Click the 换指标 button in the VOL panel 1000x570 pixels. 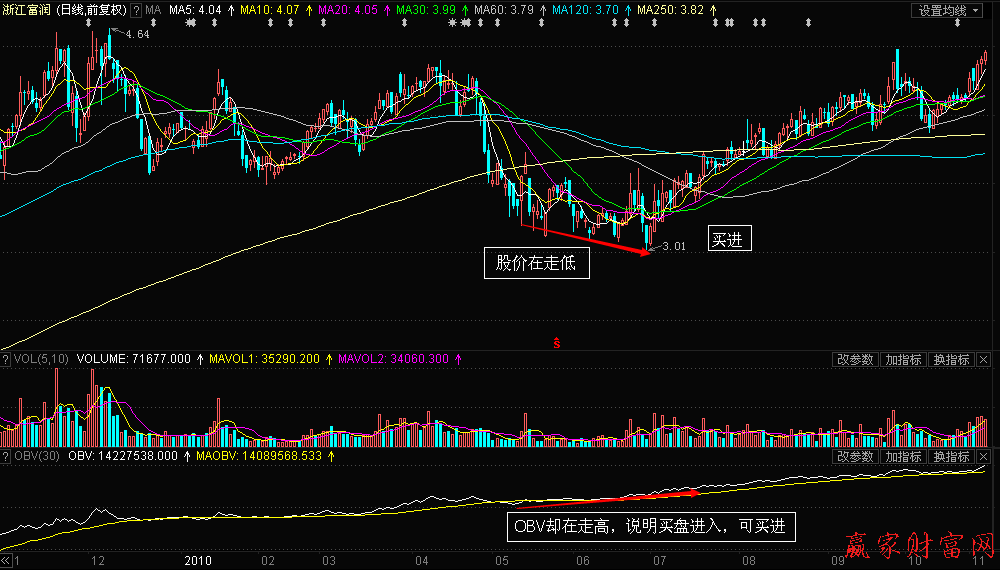pos(951,360)
